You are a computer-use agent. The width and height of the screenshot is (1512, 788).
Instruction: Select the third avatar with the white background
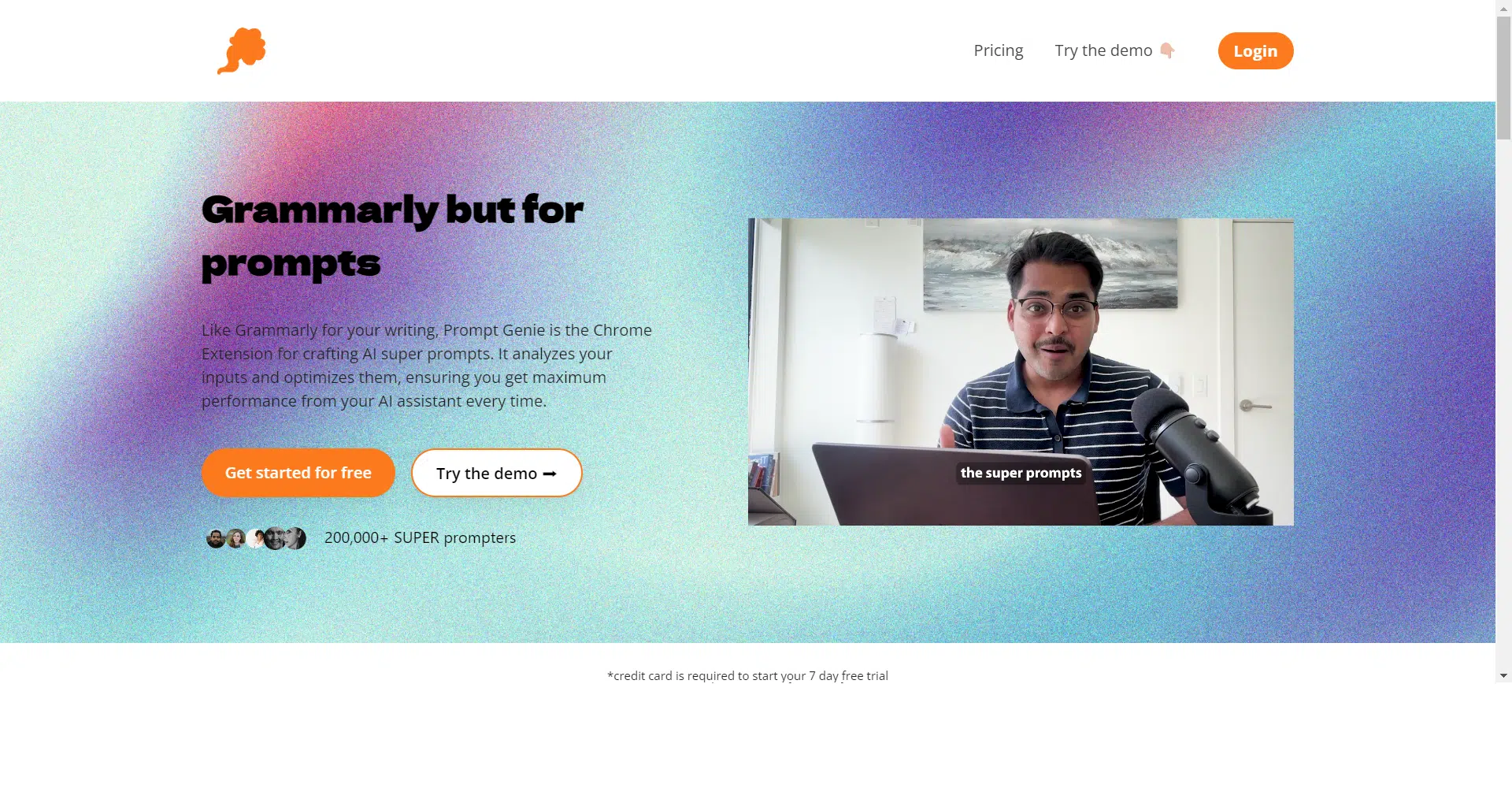[x=255, y=538]
